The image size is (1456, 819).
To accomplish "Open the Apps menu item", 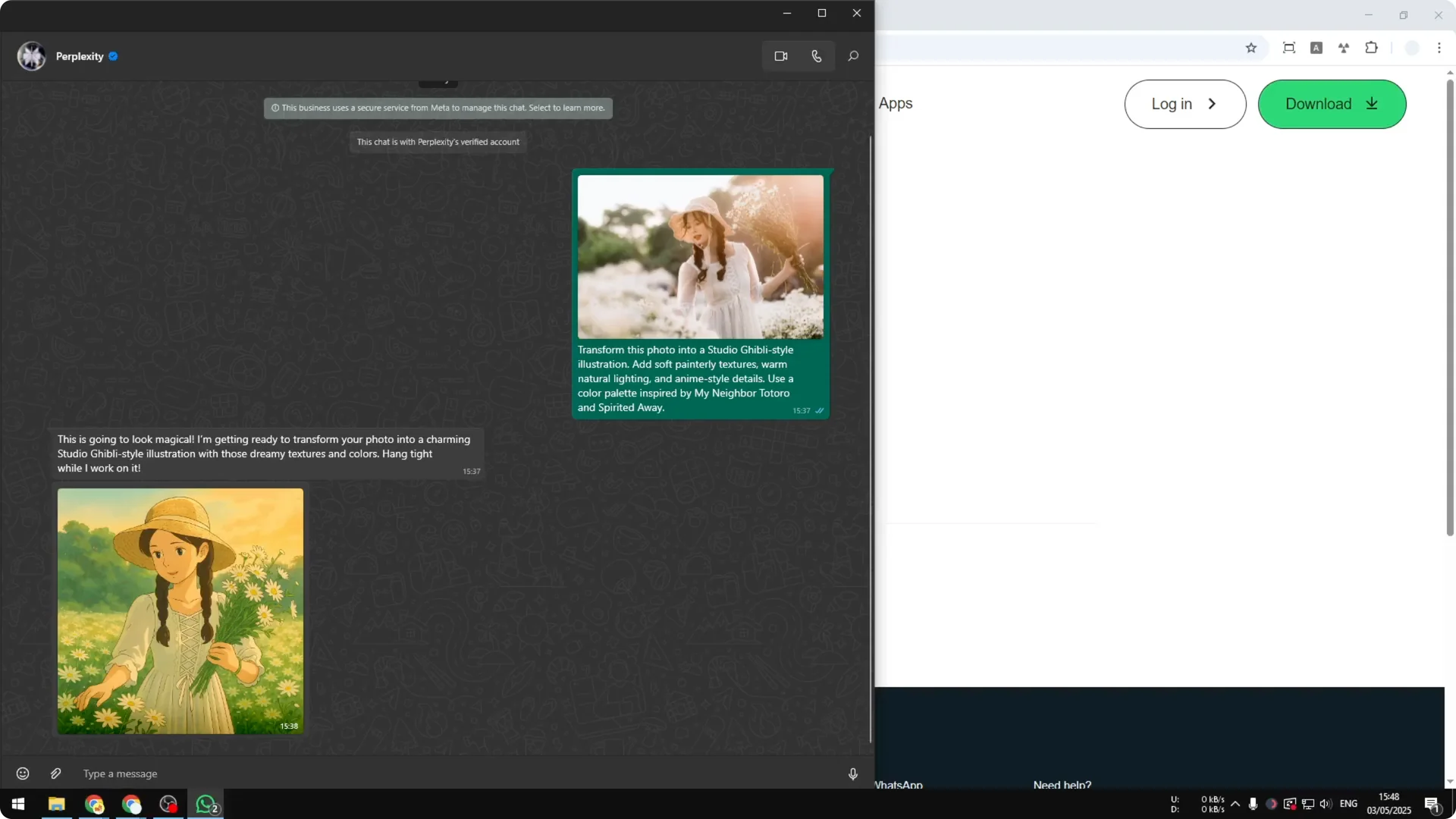I will [x=896, y=103].
